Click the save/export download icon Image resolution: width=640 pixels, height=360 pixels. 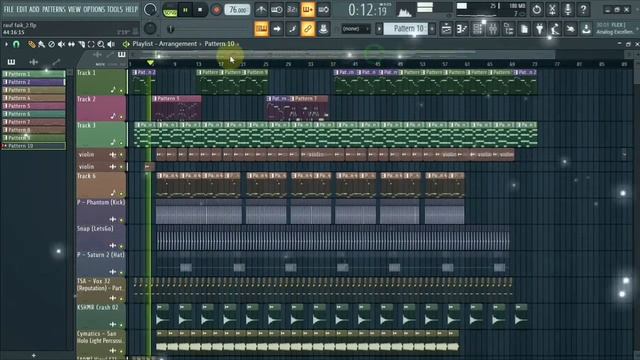(x=586, y=29)
